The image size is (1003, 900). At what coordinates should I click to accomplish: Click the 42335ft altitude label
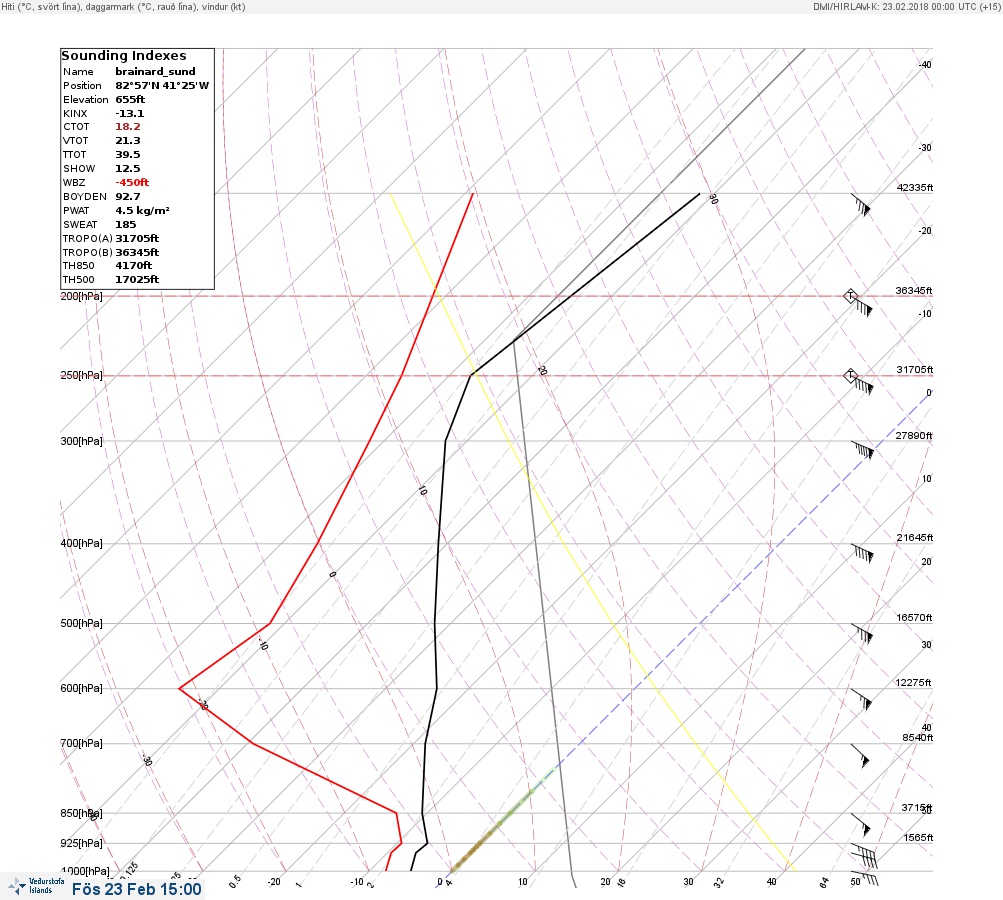click(x=915, y=187)
